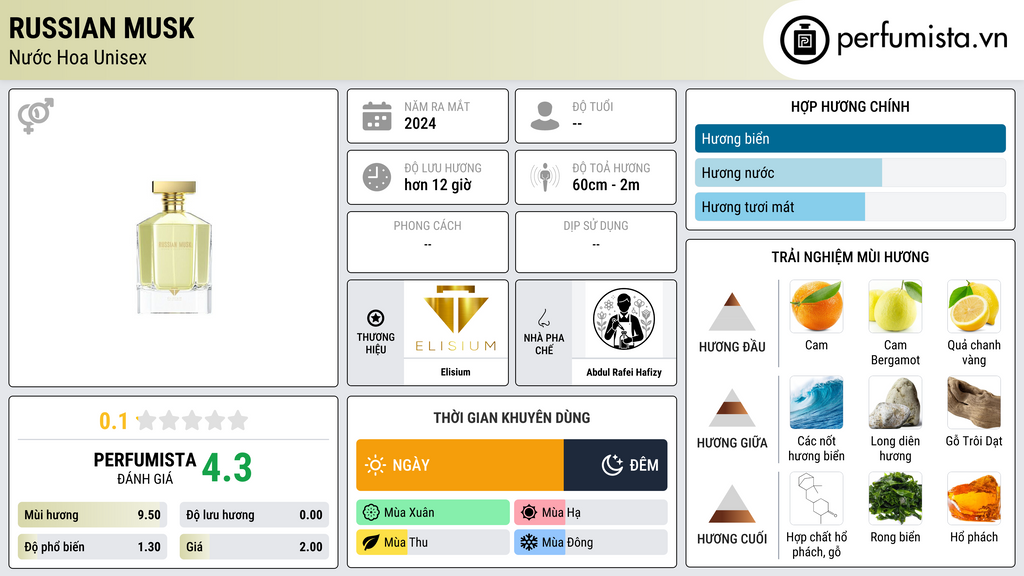Click the Nước Hoa Unisex subtitle
The height and width of the screenshot is (576, 1024).
tap(78, 58)
